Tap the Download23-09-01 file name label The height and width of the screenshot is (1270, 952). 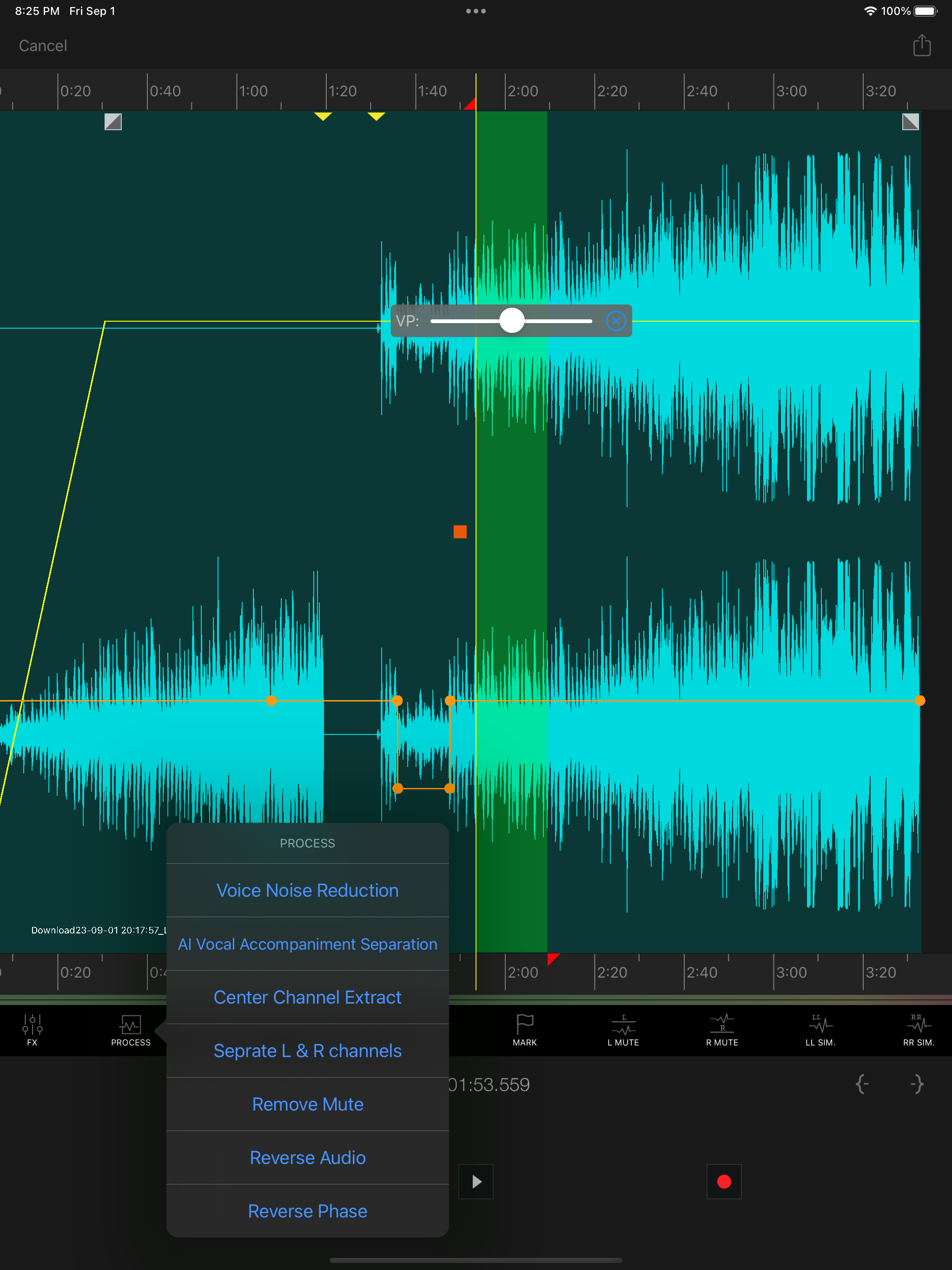[x=99, y=930]
